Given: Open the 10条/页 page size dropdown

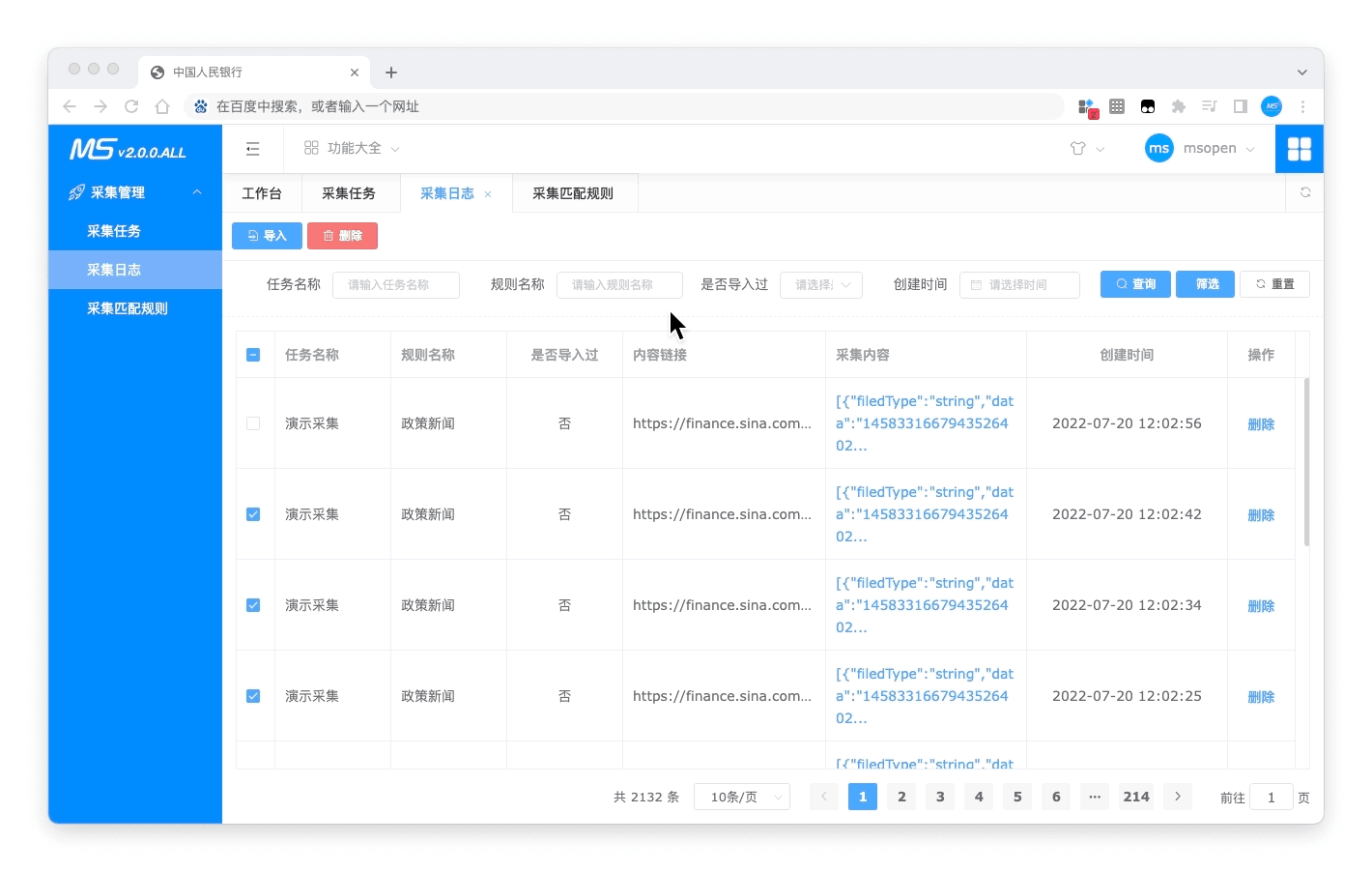Looking at the screenshot, I should pyautogui.click(x=741, y=797).
